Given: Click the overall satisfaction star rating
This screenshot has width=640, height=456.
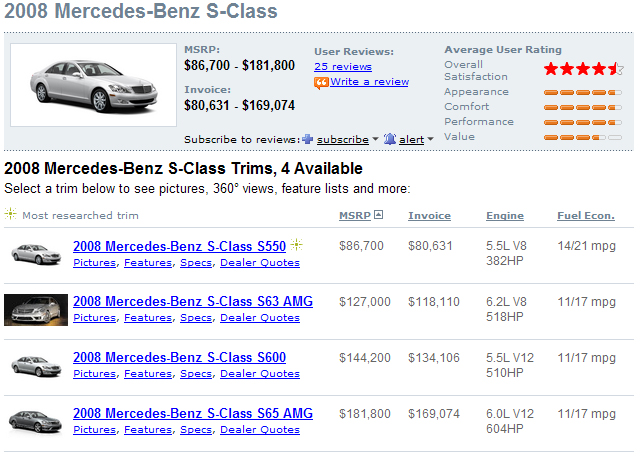Looking at the screenshot, I should 583,69.
